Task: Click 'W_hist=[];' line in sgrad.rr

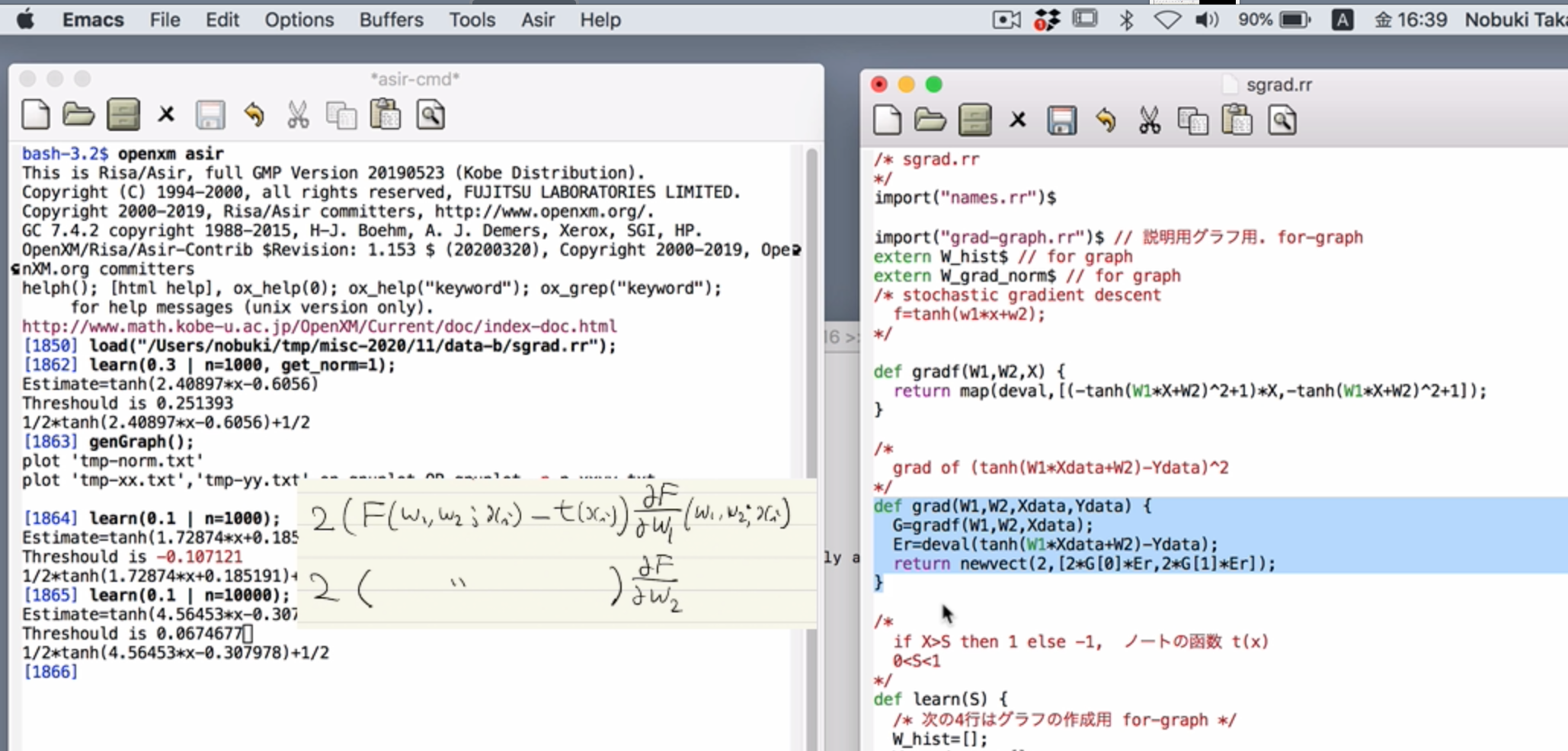Action: pos(940,739)
